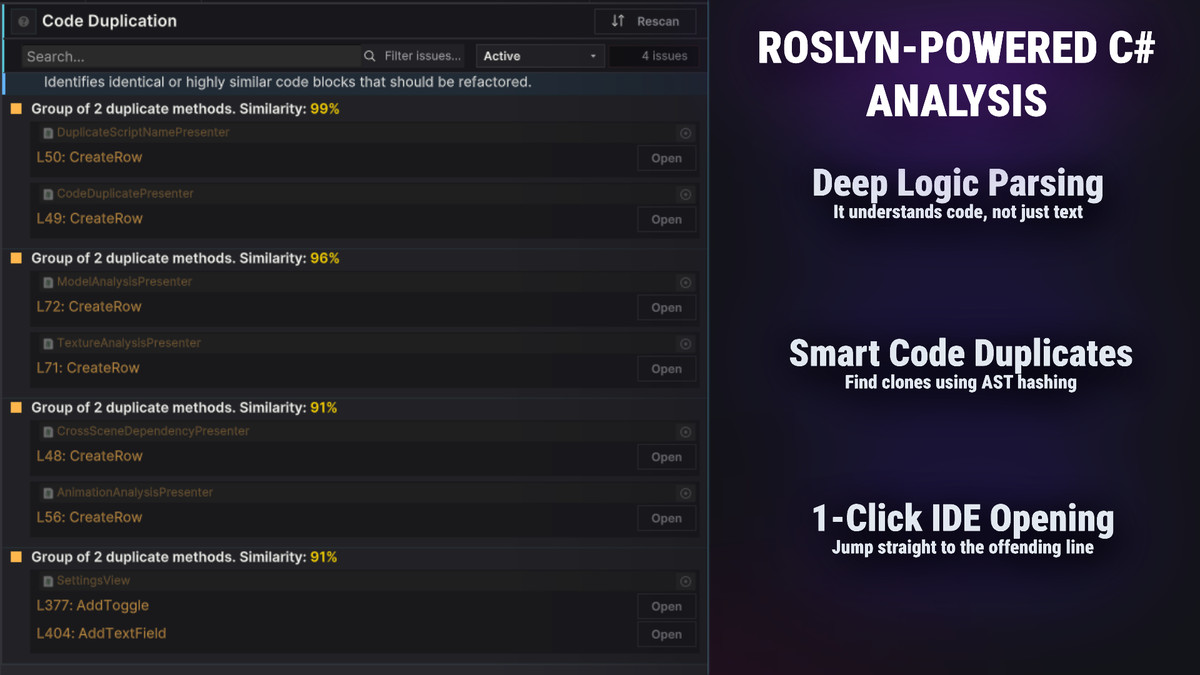Click the SettingsView file name
The width and height of the screenshot is (1200, 675).
(94, 580)
